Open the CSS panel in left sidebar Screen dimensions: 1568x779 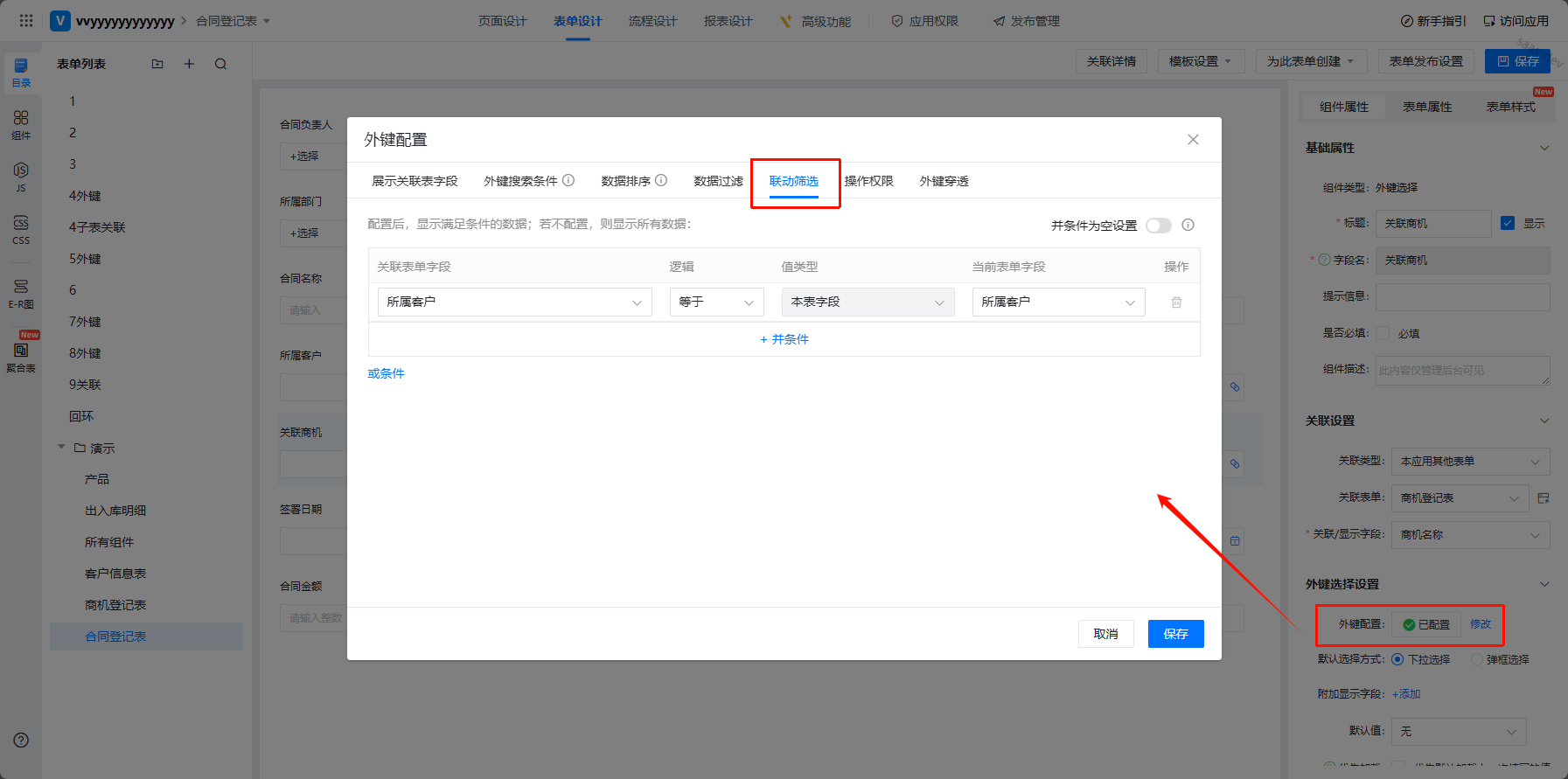21,229
